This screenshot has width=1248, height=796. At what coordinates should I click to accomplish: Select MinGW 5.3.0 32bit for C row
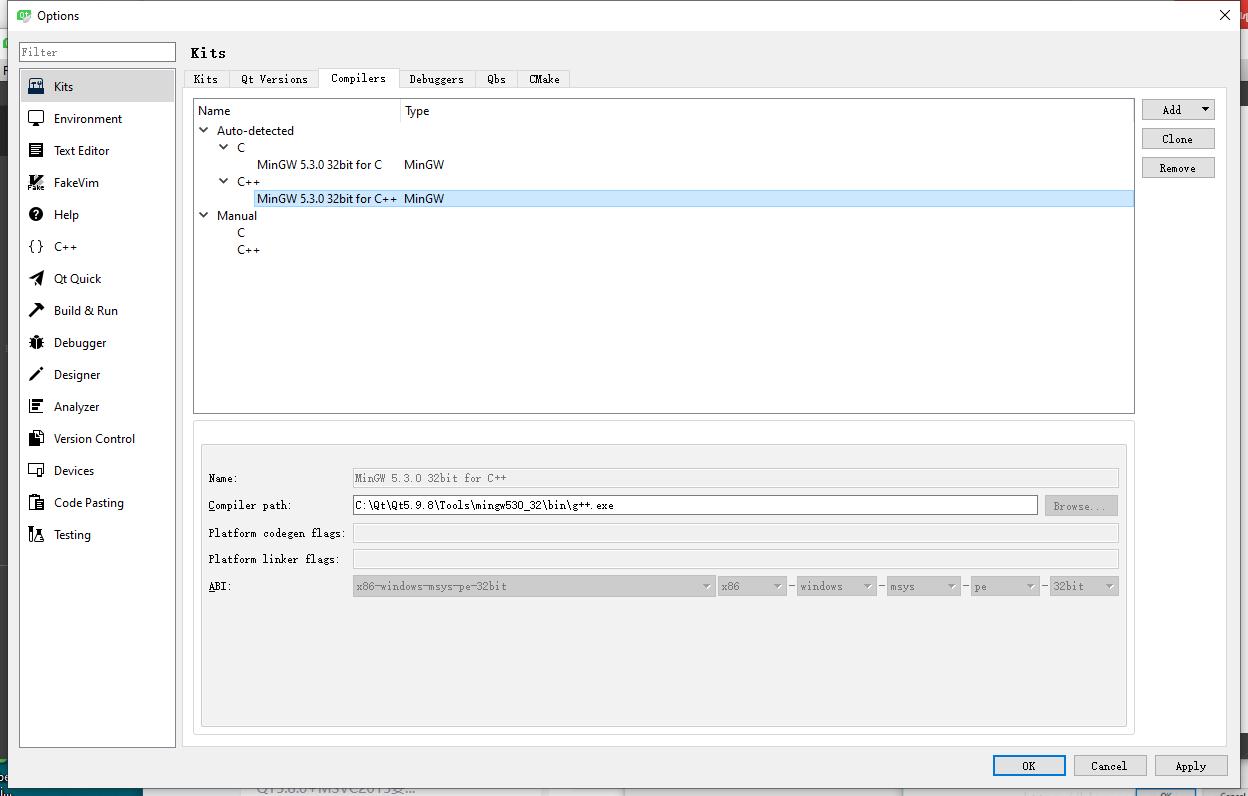click(664, 165)
